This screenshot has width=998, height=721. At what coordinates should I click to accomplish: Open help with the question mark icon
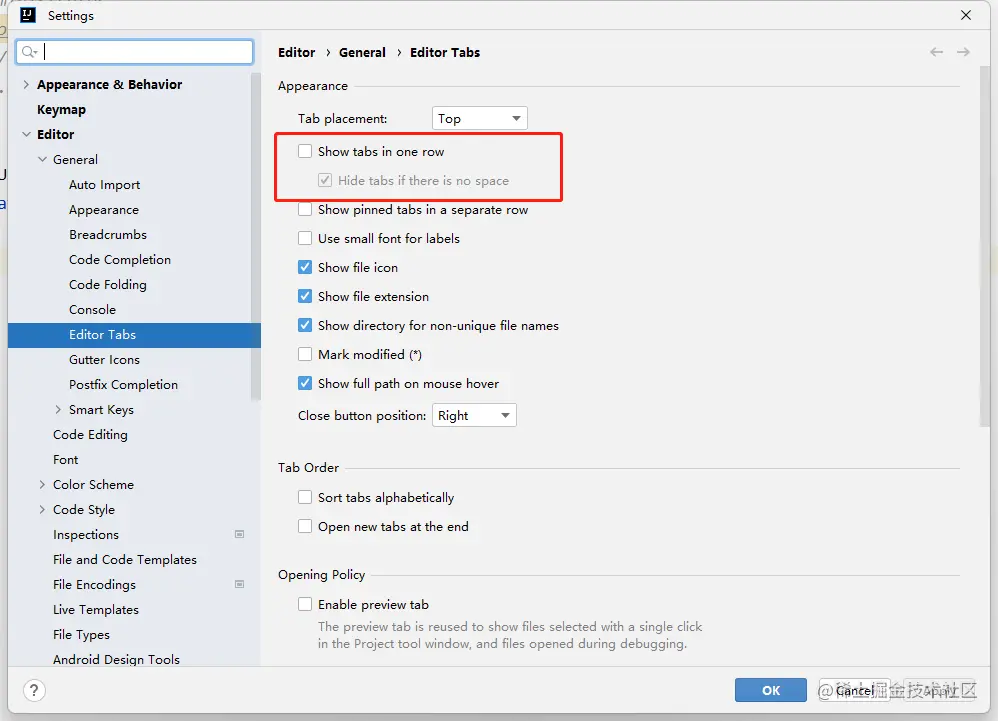[34, 690]
